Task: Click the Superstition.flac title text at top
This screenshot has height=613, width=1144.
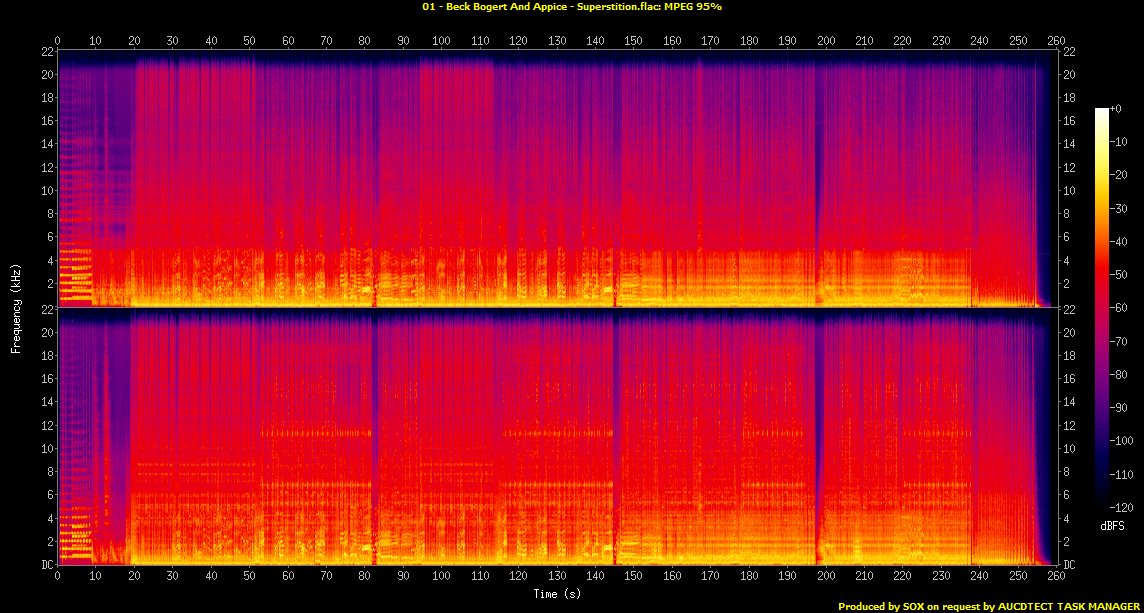Action: [x=572, y=7]
